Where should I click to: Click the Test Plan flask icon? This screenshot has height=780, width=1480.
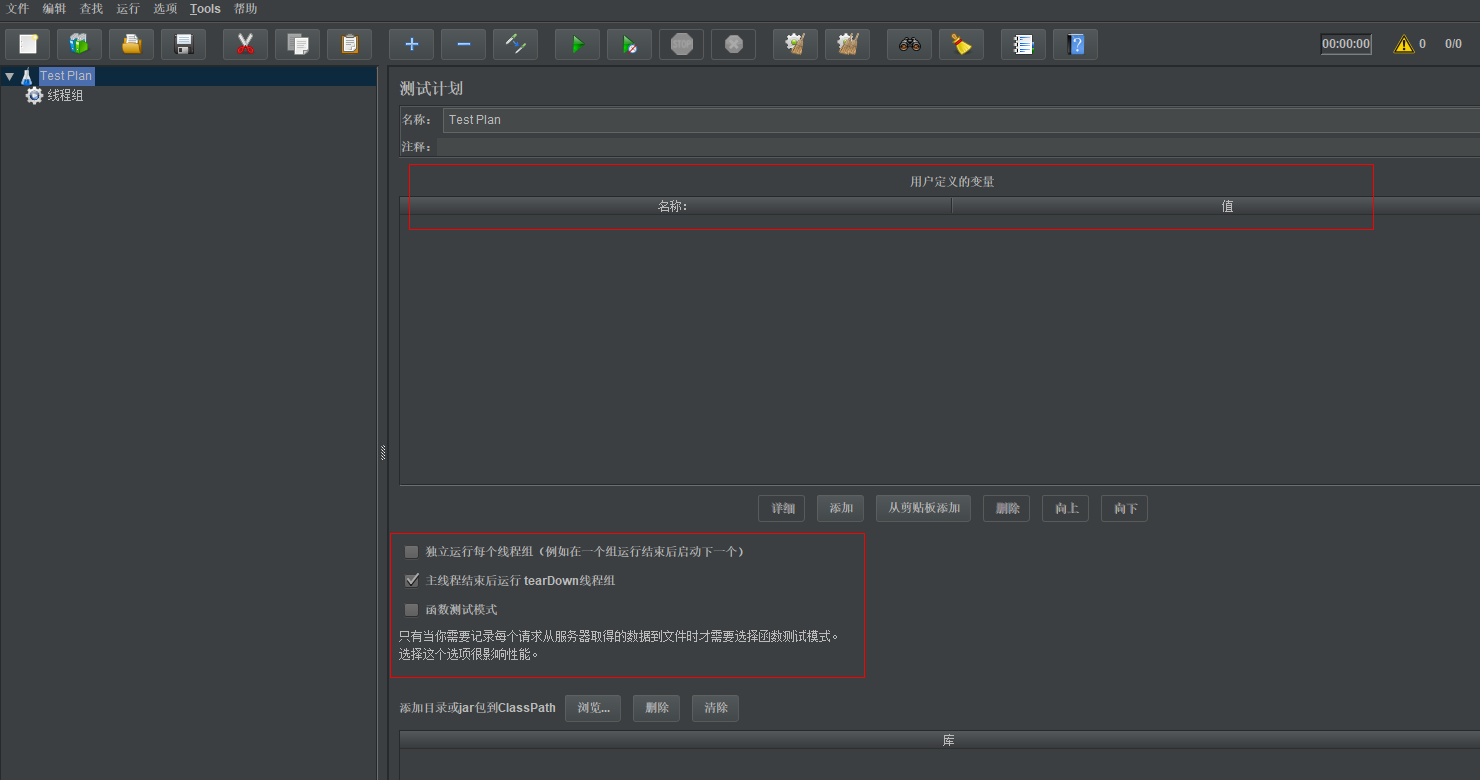click(26, 76)
